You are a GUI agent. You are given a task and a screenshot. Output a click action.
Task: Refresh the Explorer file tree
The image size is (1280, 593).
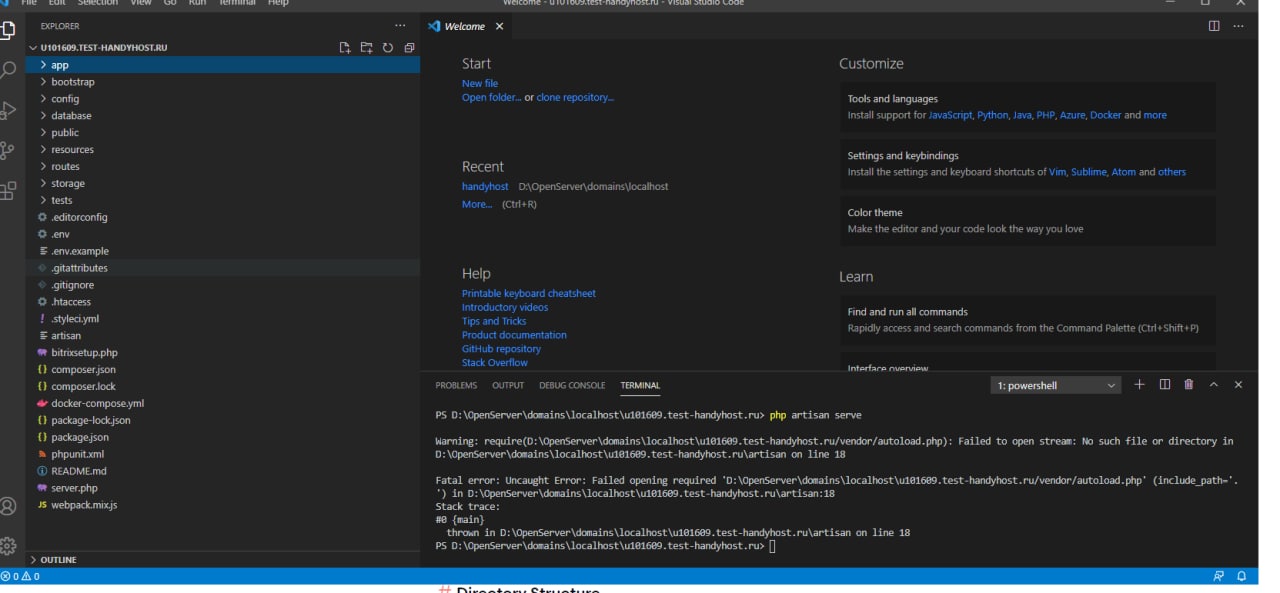tap(388, 47)
